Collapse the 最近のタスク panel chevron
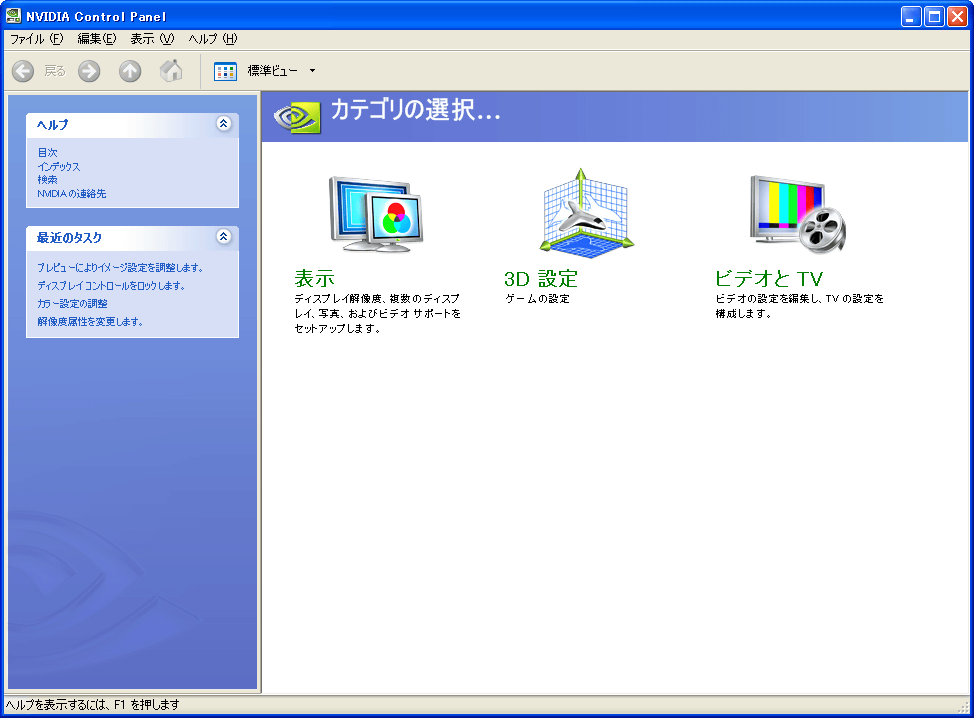This screenshot has height=718, width=974. [x=224, y=237]
